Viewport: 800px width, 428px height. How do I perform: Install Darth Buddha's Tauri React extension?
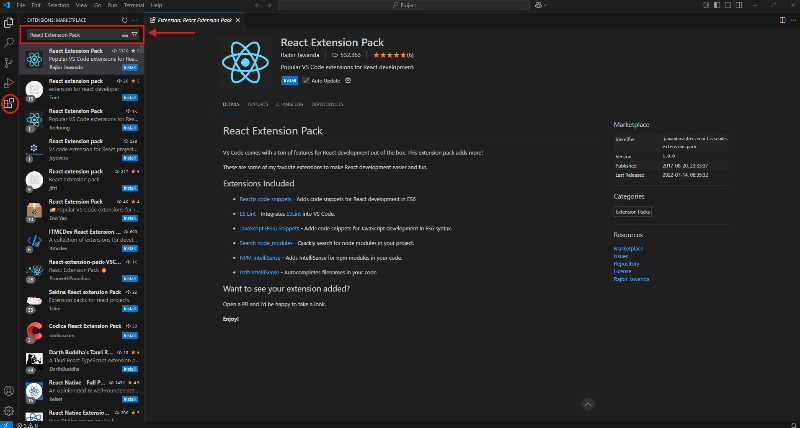130,369
